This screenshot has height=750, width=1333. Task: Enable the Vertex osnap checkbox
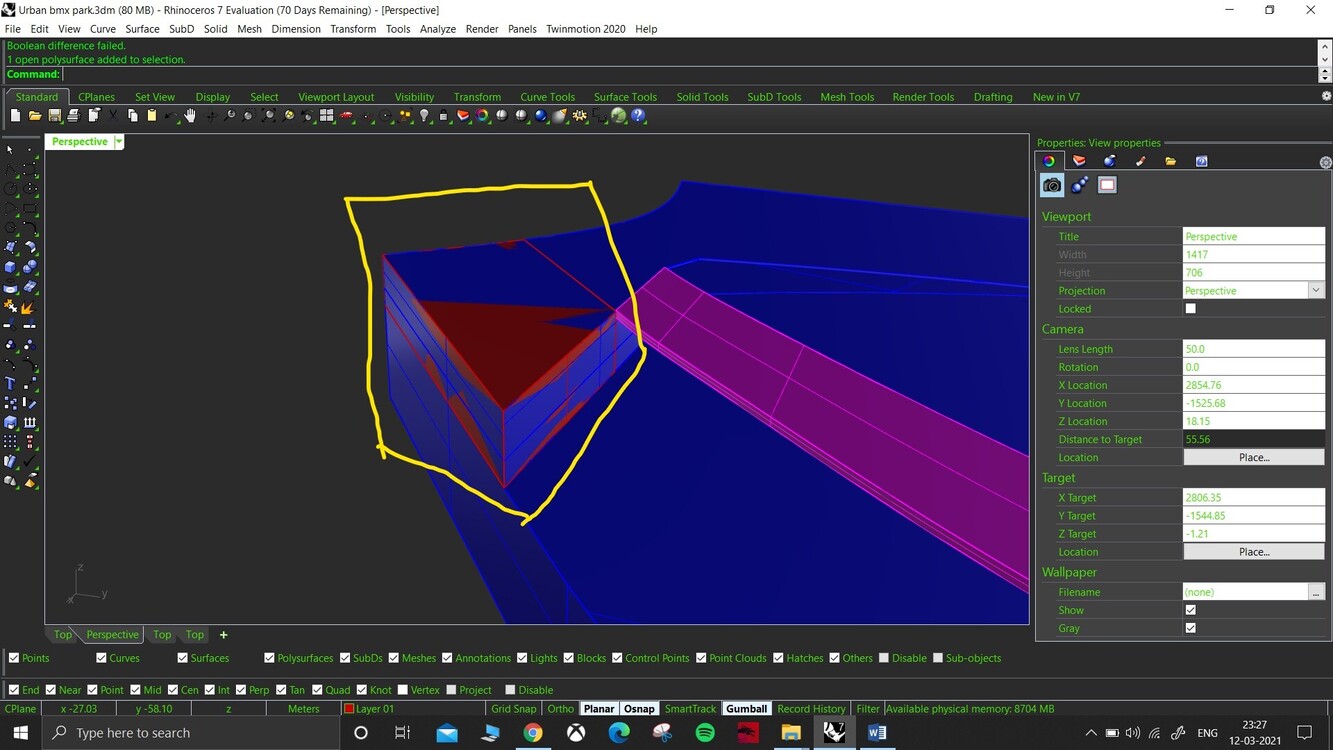403,690
